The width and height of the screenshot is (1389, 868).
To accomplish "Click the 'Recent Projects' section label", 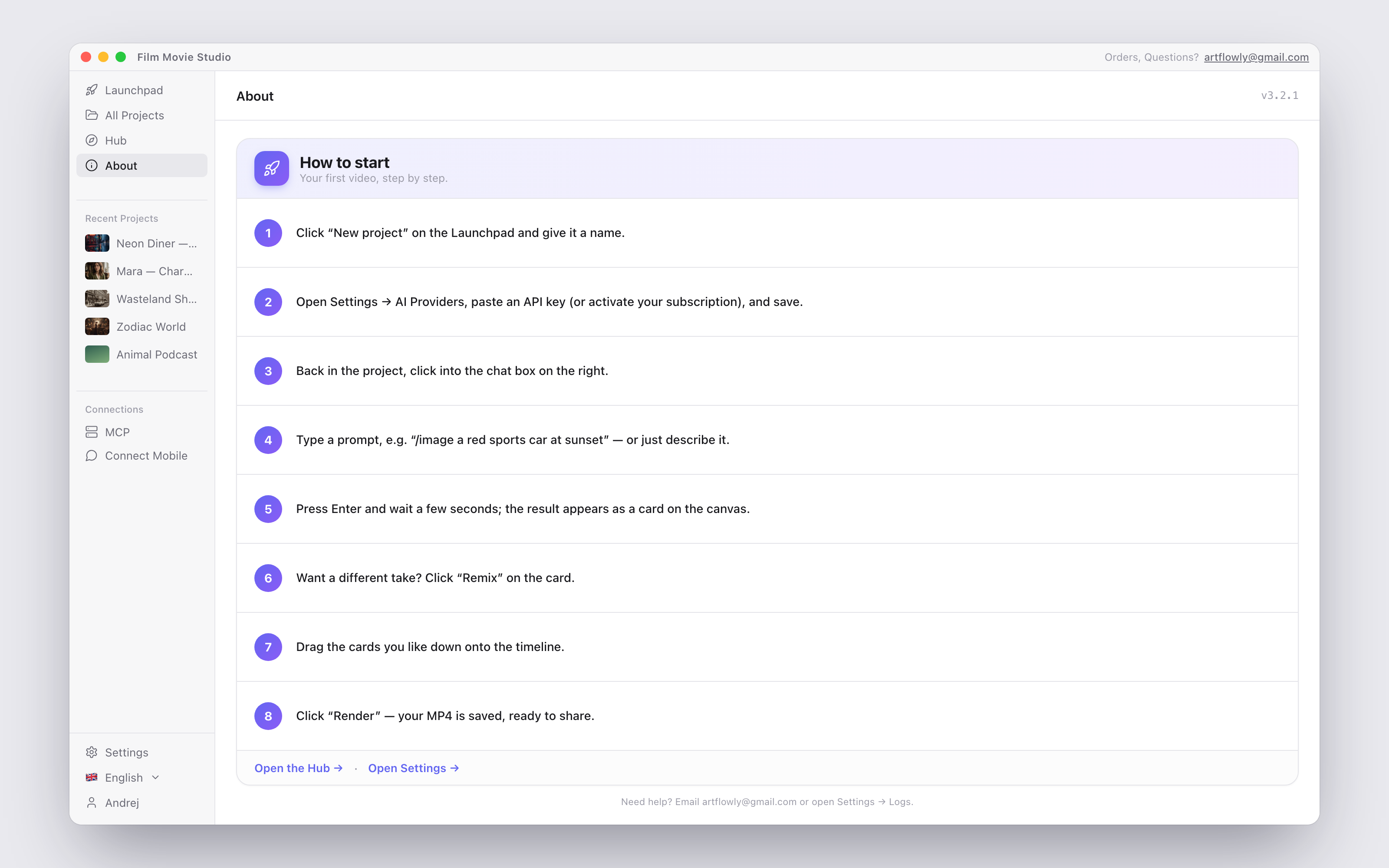I will pos(122,219).
